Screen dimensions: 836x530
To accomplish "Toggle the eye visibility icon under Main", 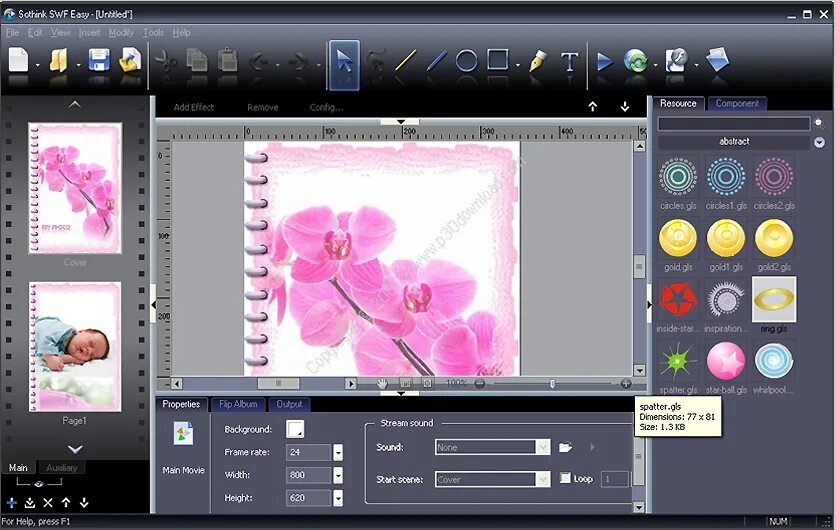I will (x=38, y=484).
